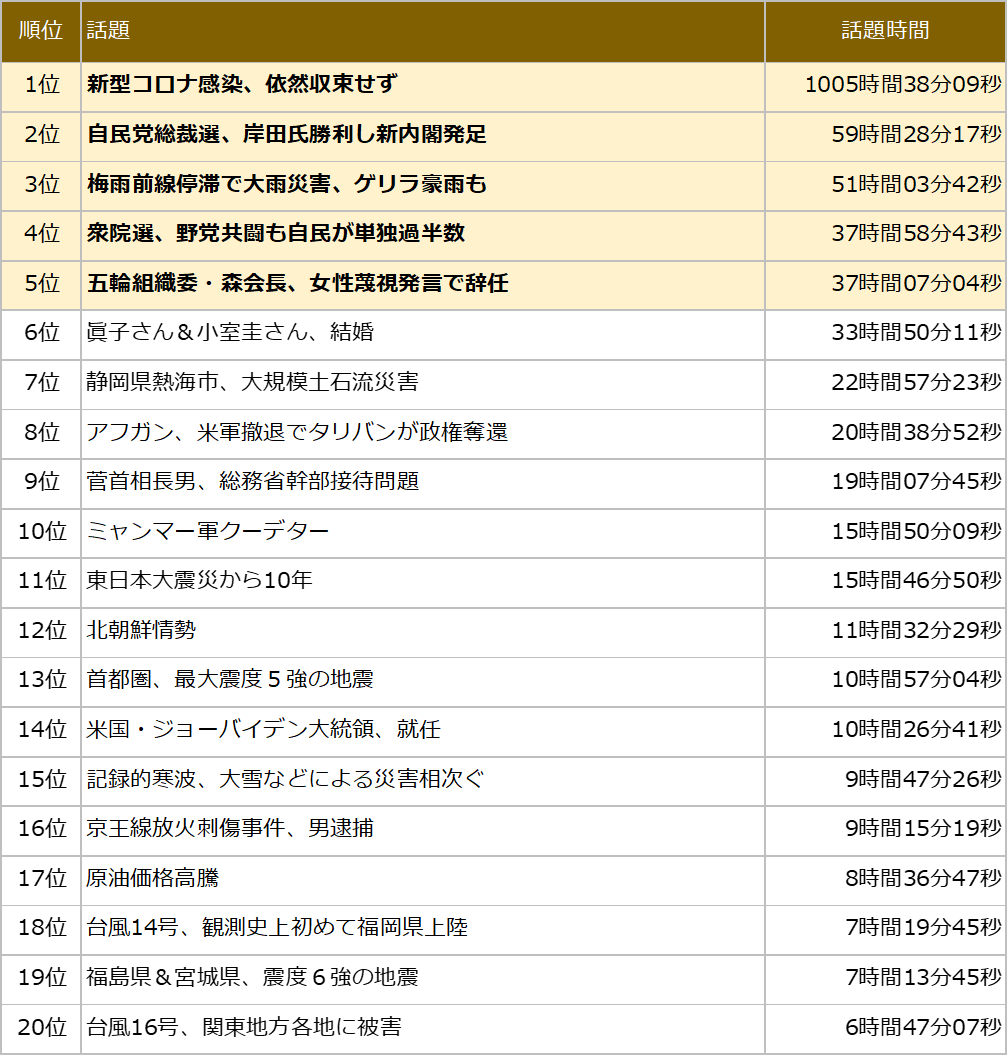The height and width of the screenshot is (1056, 1008).
Task: Click the time 10時間26分41秒
Action: coord(916,729)
